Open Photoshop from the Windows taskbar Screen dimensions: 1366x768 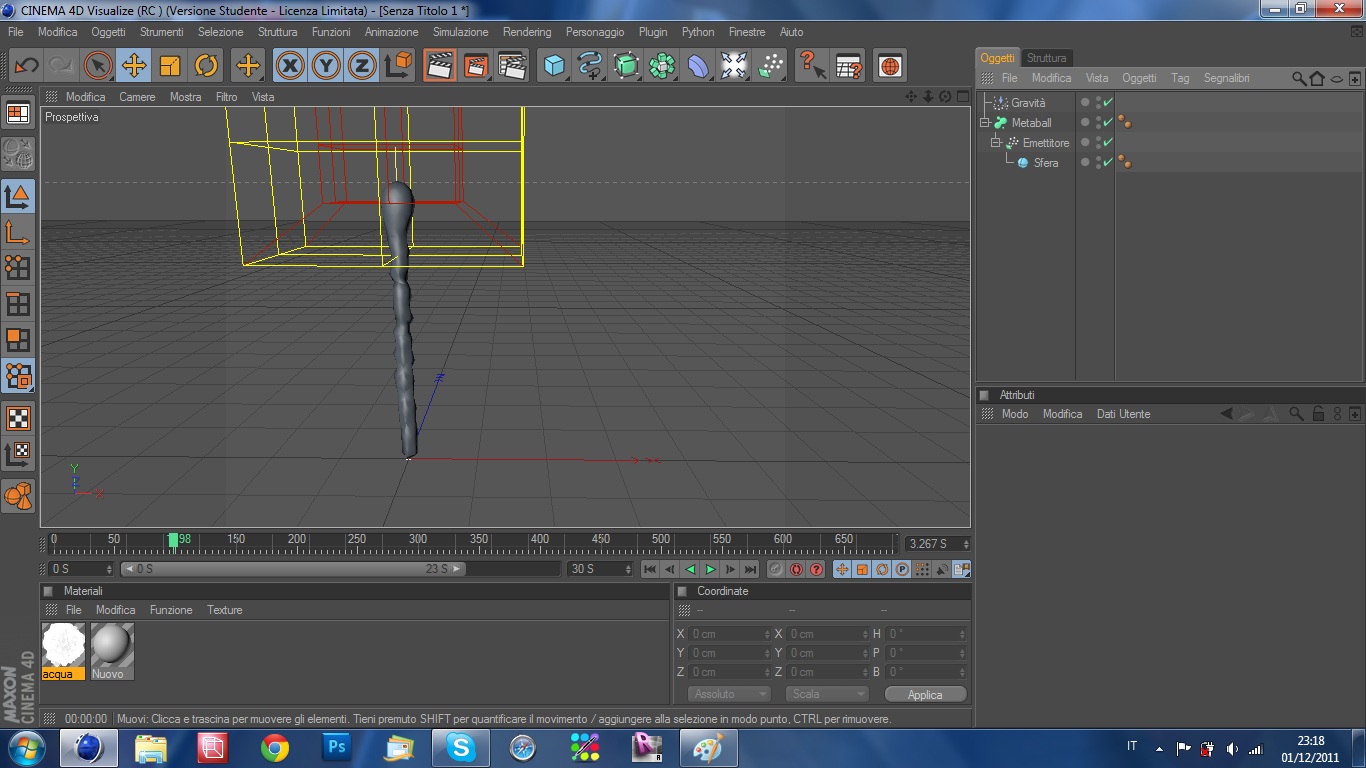(x=337, y=747)
